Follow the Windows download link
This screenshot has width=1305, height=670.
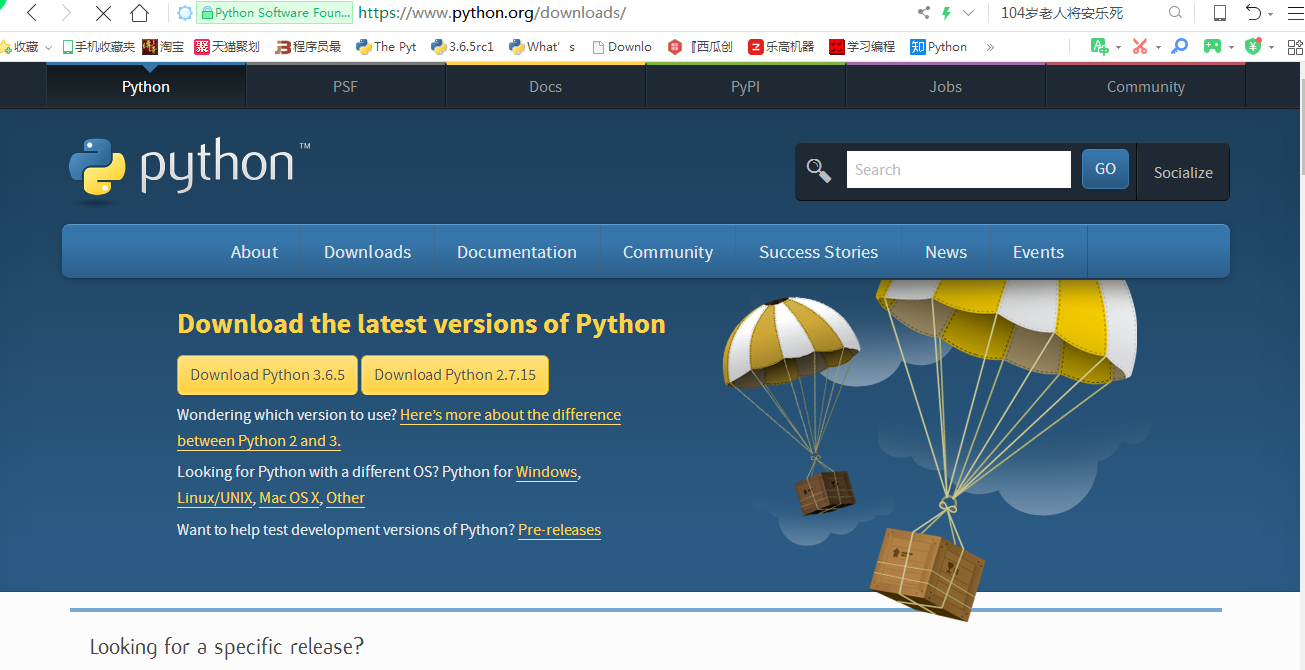[546, 472]
